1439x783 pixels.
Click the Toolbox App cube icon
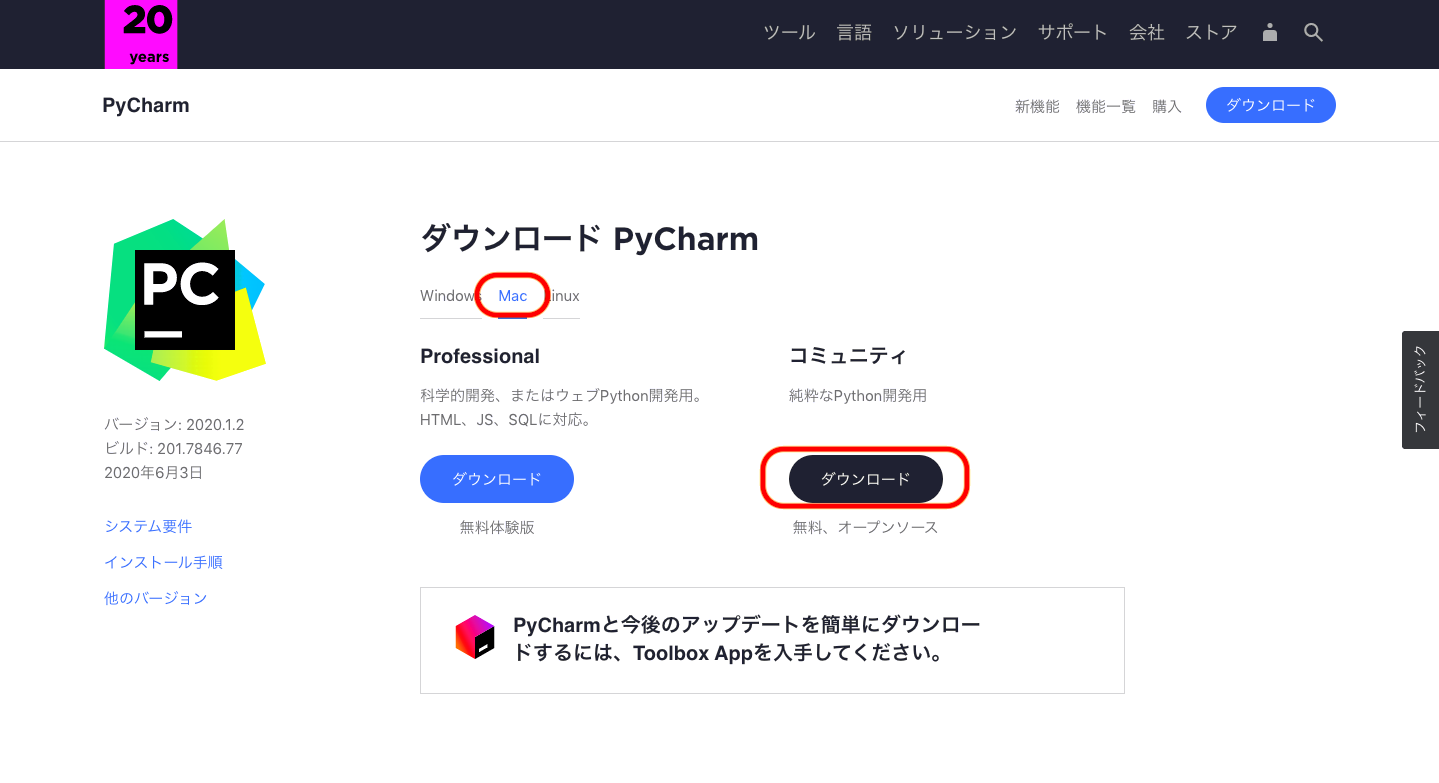click(475, 637)
